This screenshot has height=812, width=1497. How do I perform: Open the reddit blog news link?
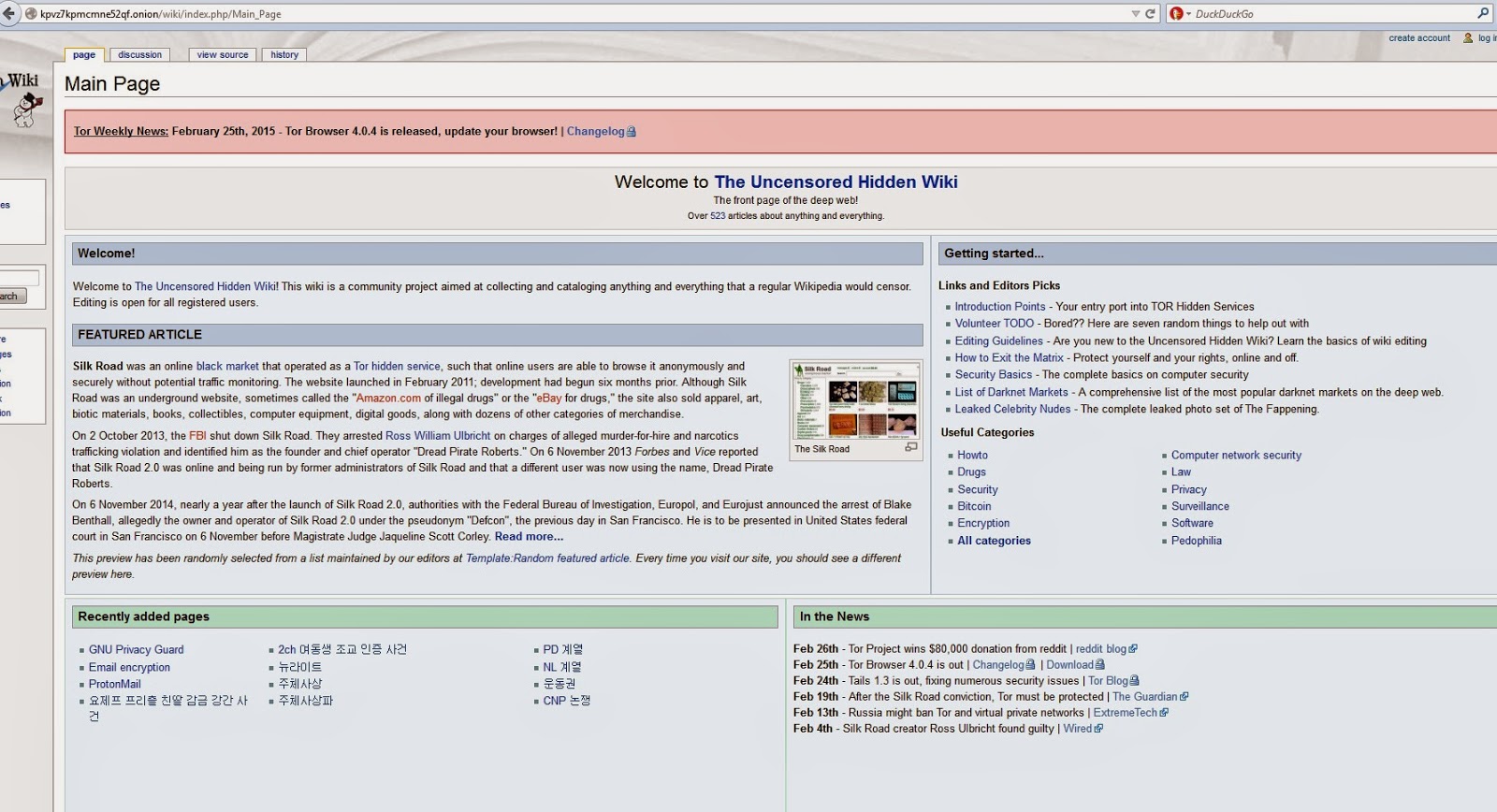click(x=1101, y=649)
